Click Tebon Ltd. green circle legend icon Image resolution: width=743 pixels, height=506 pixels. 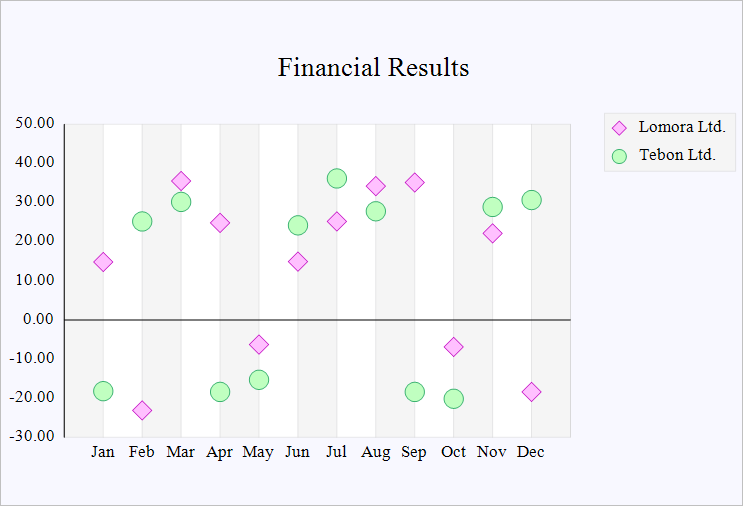click(x=619, y=156)
